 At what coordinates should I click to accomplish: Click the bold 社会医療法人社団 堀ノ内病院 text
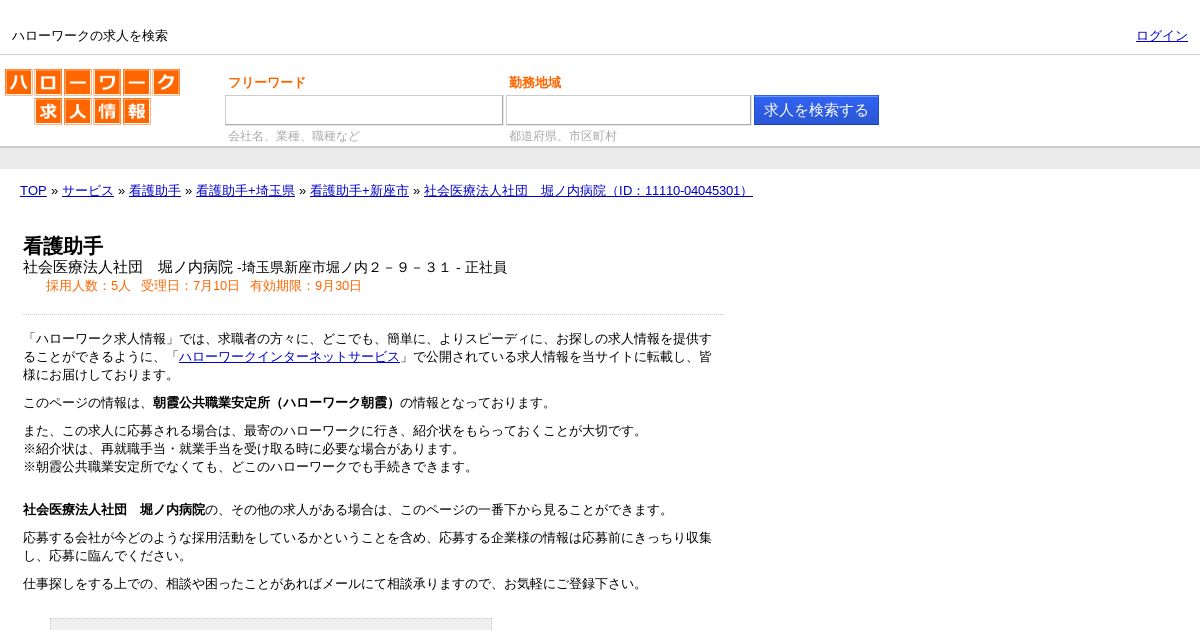[x=114, y=510]
